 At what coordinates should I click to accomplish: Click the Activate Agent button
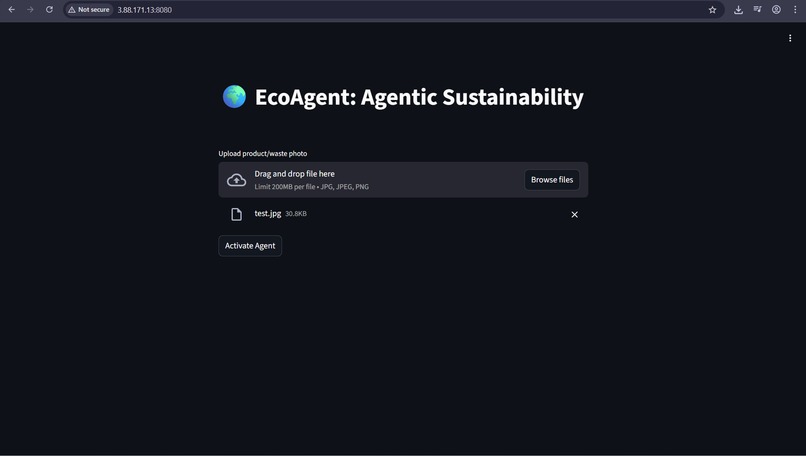[250, 246]
